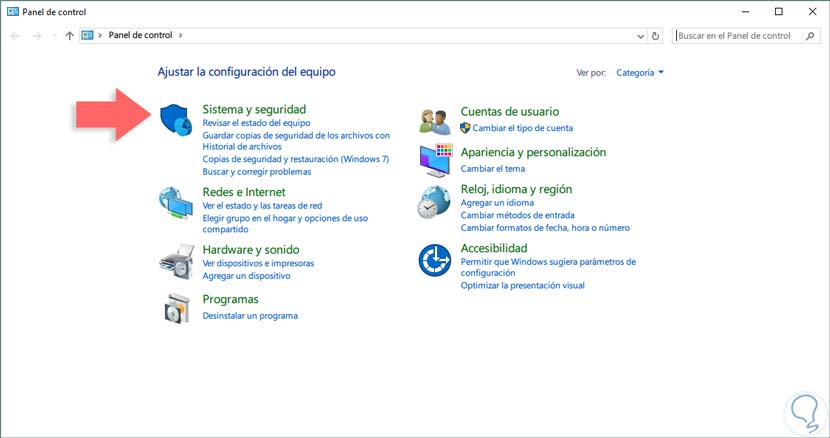Open Elegir grupo en el hogar link
The width and height of the screenshot is (830, 438).
point(285,224)
